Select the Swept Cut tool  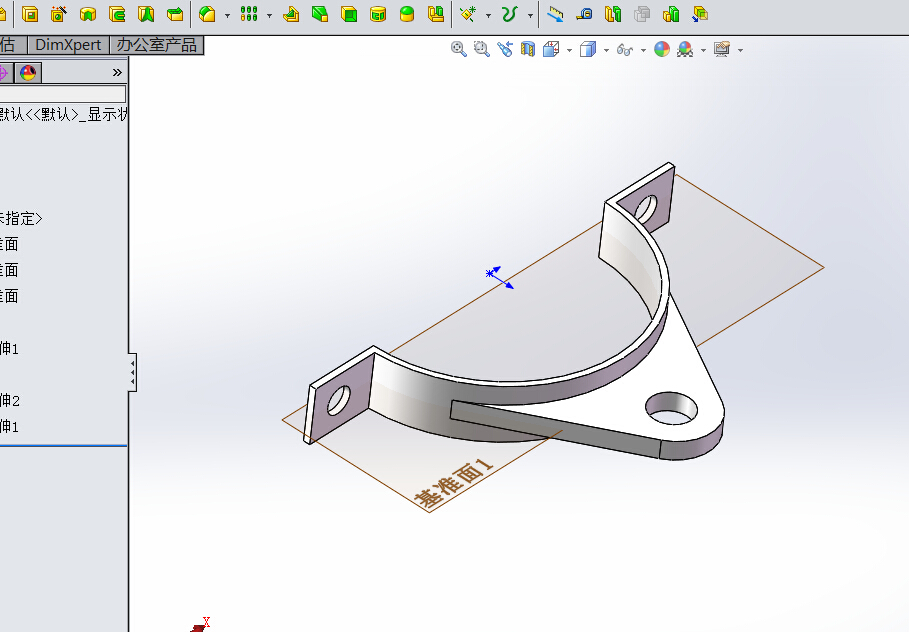coord(117,14)
